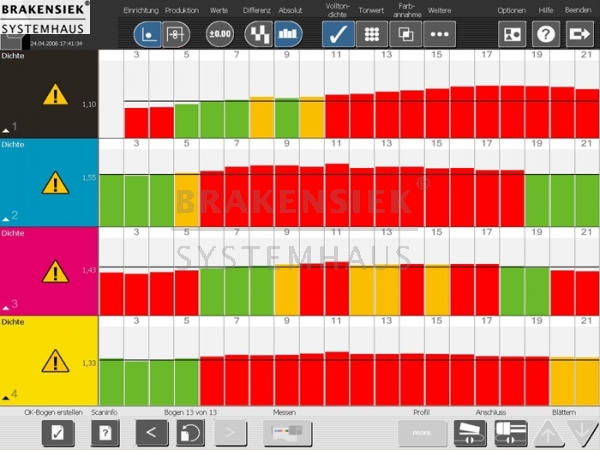Open the Optionen button
The height and width of the screenshot is (450, 600).
[512, 34]
